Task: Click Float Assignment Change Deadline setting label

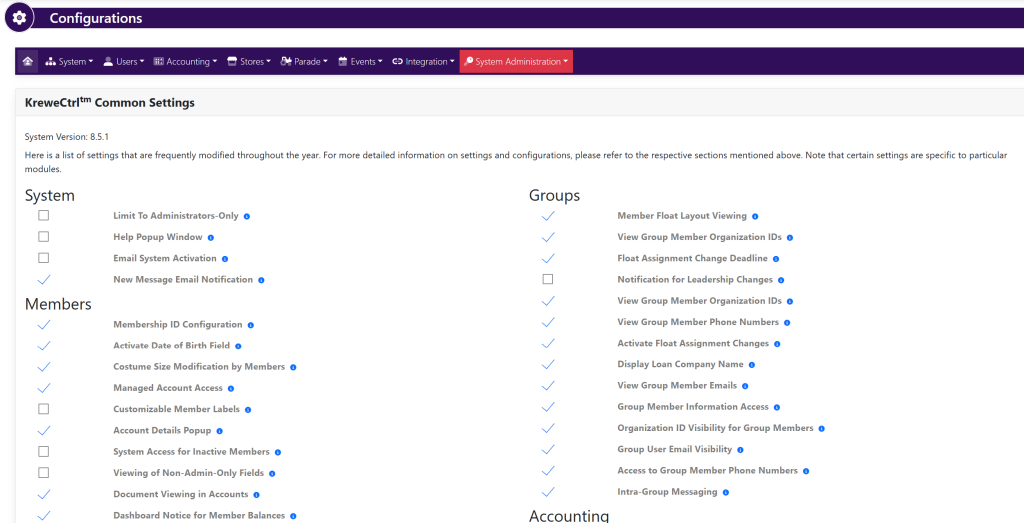Action: 692,259
